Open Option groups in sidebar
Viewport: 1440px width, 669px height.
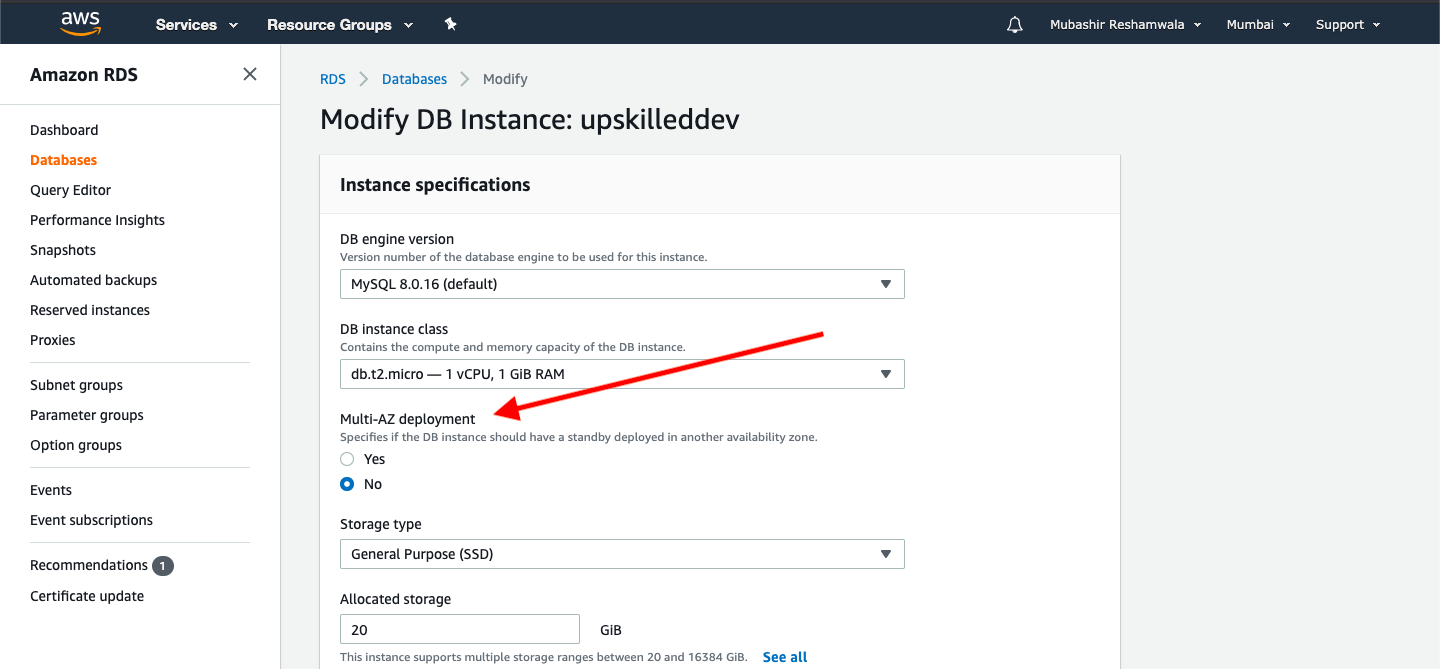pos(76,445)
